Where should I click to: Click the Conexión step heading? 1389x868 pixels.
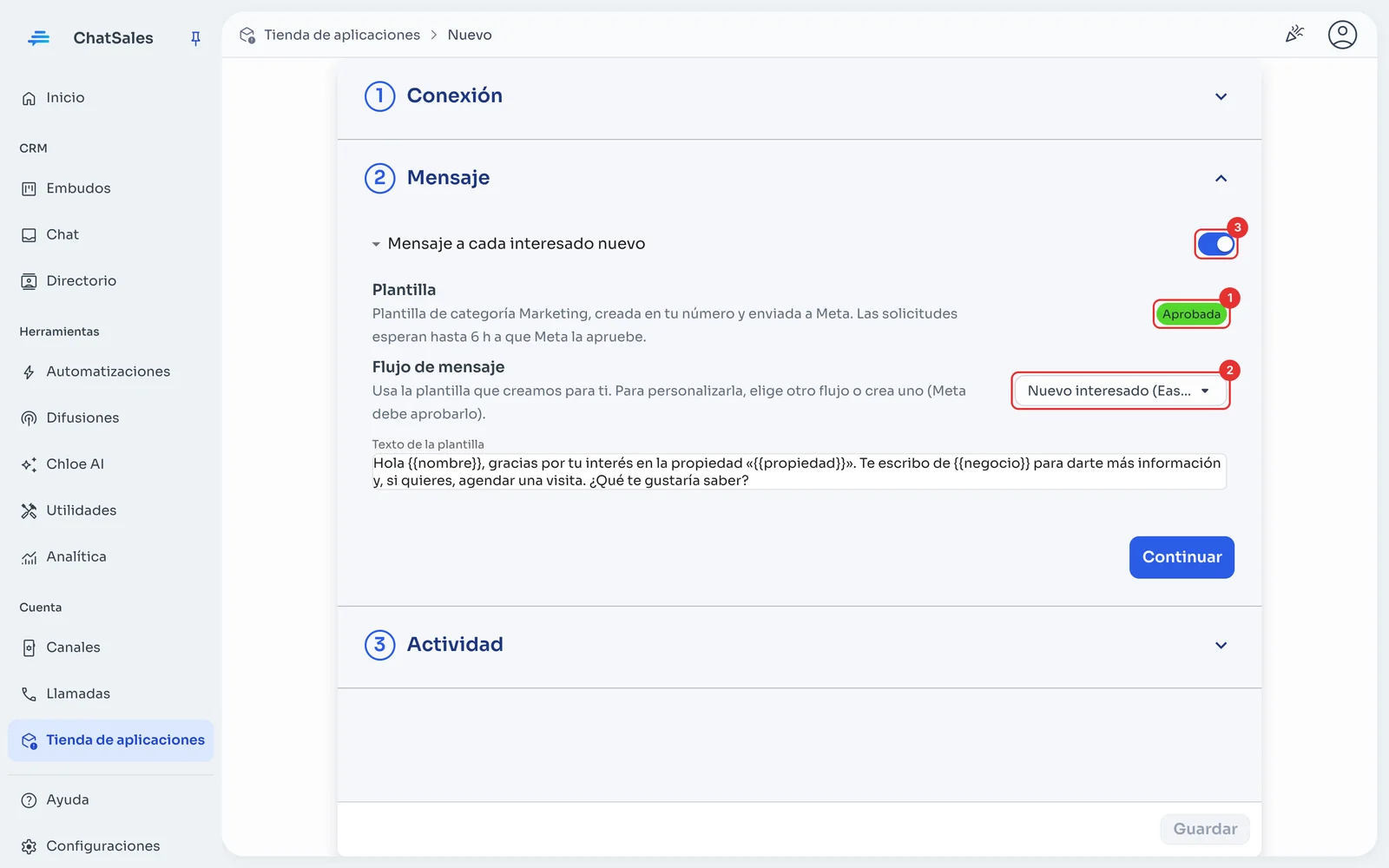(x=455, y=95)
